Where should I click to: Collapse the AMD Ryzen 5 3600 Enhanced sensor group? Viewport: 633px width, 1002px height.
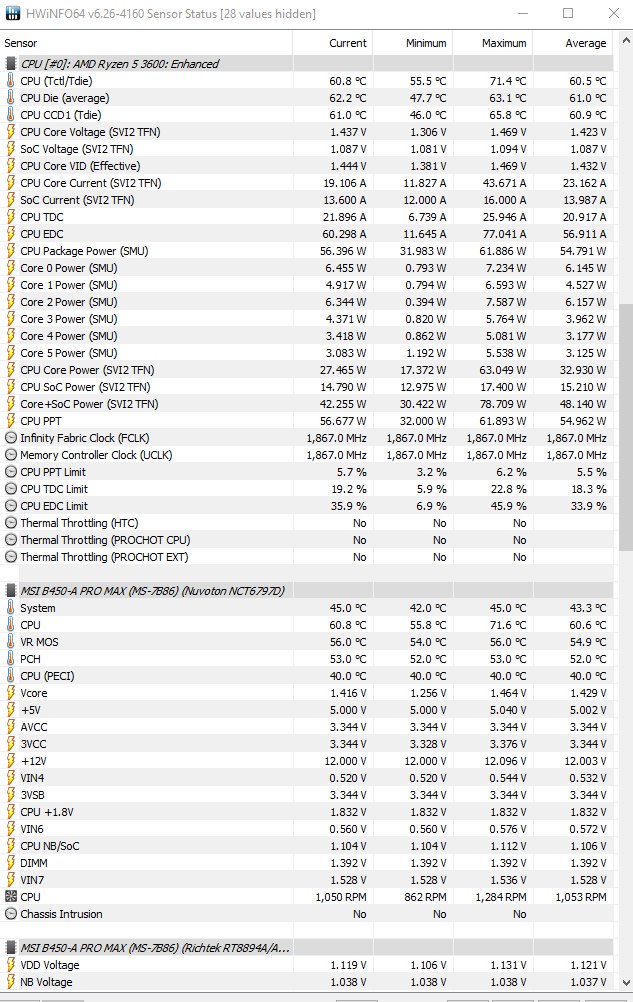[11, 64]
